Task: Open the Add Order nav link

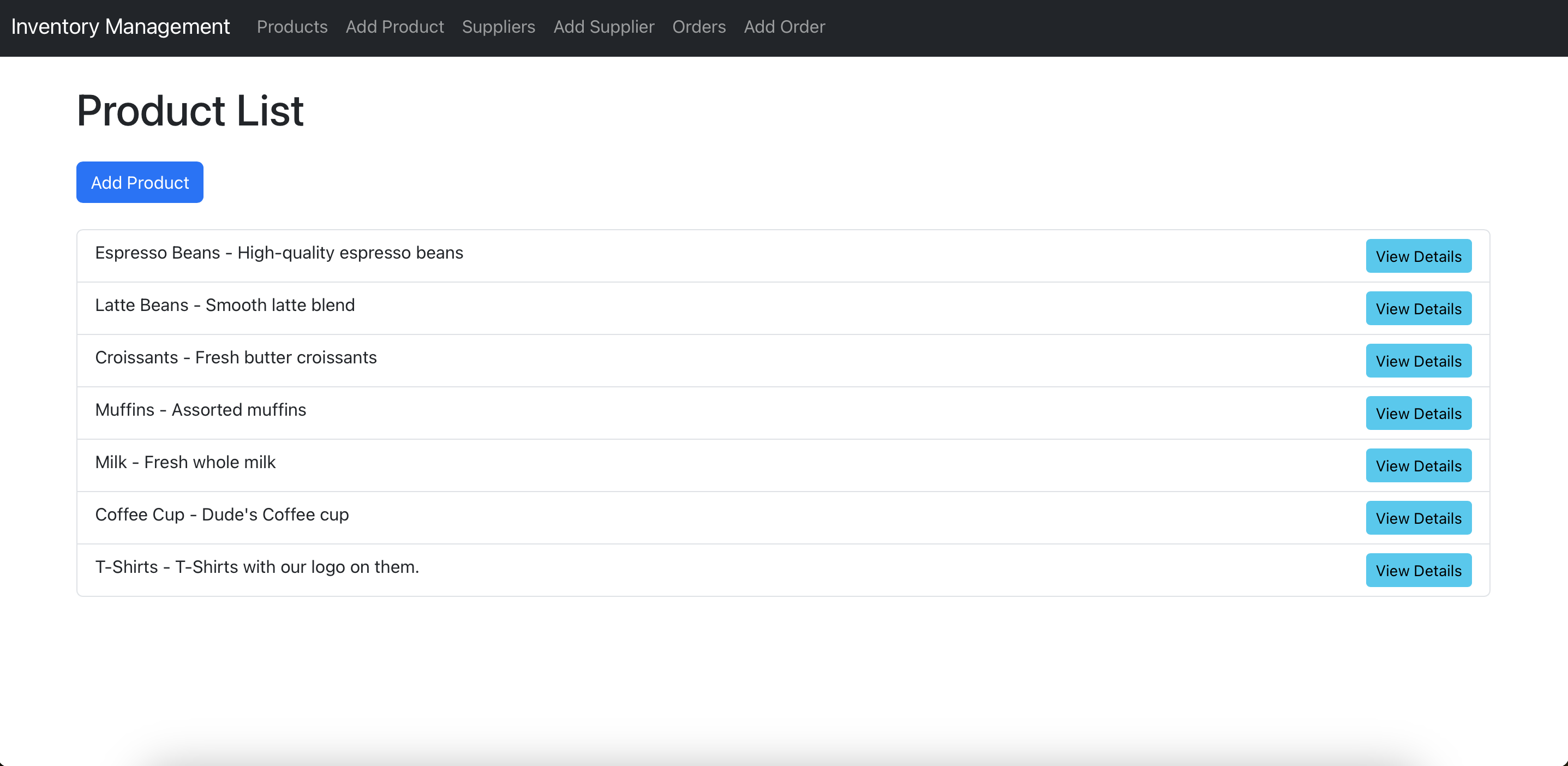Action: click(784, 27)
